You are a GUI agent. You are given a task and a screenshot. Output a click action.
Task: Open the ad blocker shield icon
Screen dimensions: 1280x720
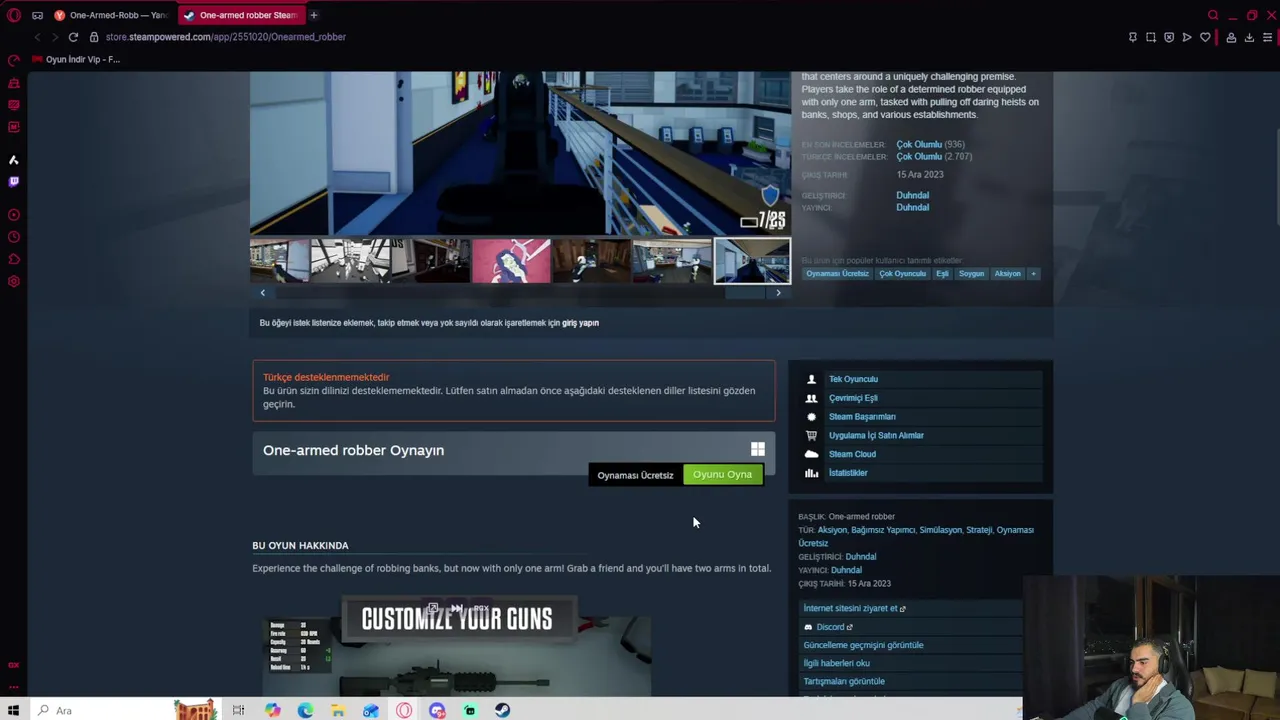click(x=1168, y=37)
